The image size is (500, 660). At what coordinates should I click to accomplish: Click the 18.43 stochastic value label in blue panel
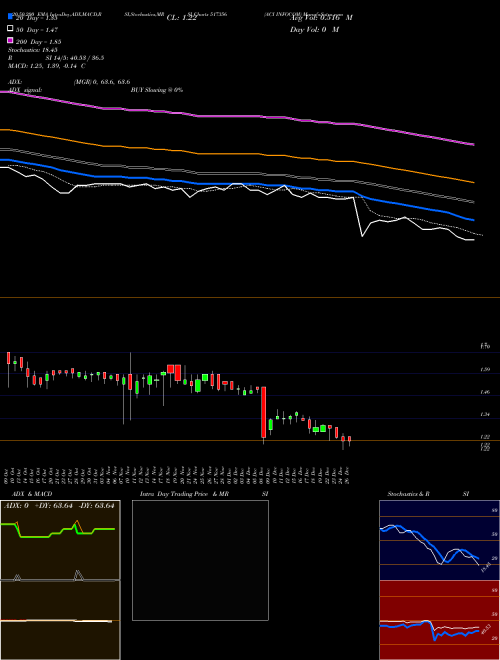[485, 567]
